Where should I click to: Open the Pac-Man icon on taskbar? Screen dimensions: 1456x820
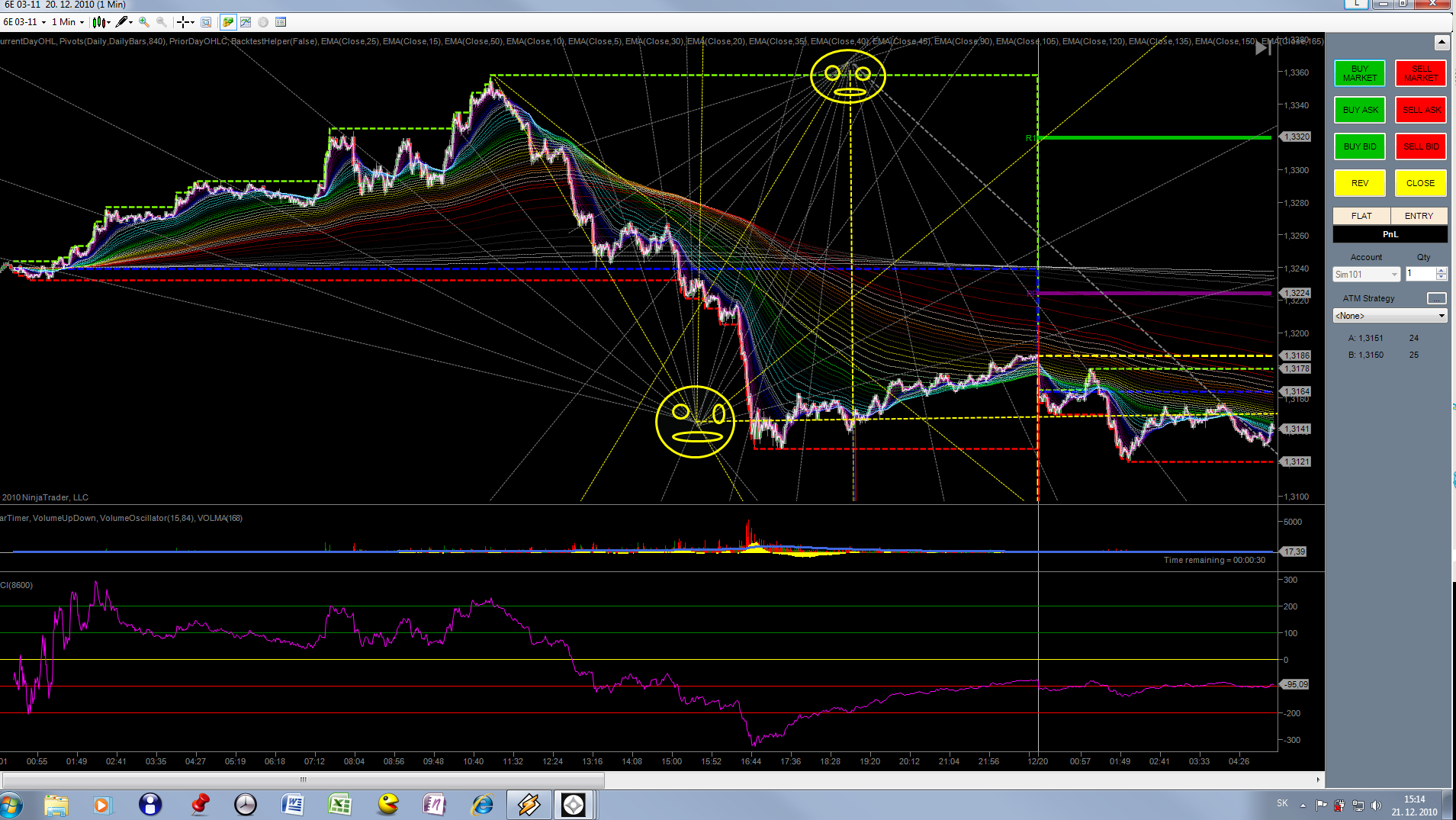[x=388, y=805]
